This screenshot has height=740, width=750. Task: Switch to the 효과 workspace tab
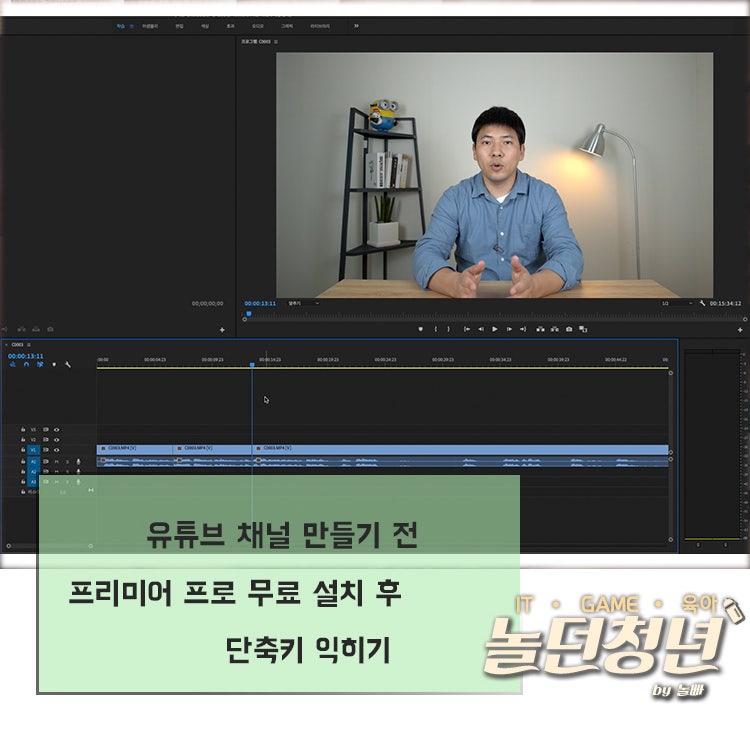pos(231,26)
